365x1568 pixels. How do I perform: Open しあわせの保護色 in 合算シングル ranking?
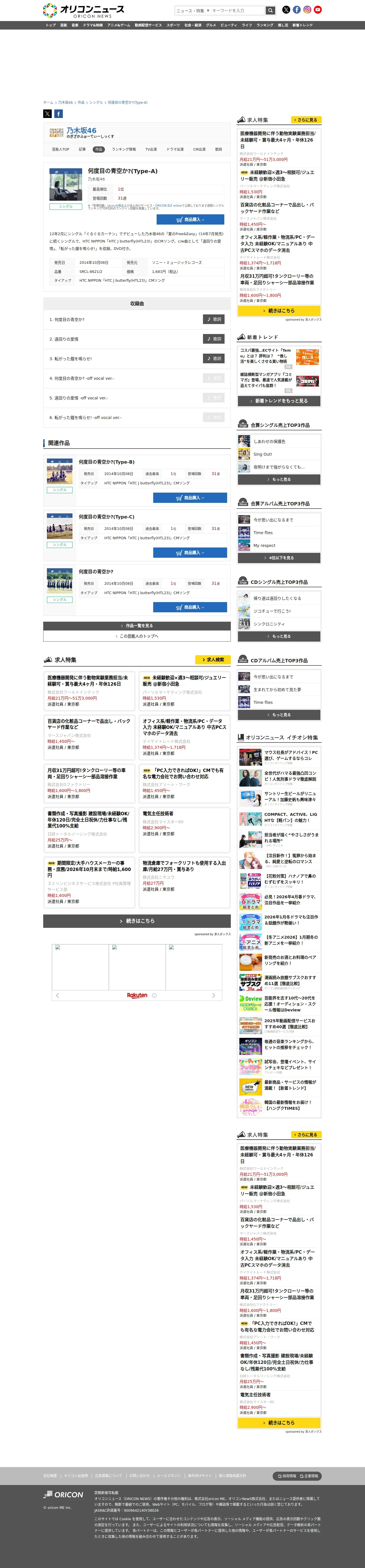tap(269, 441)
